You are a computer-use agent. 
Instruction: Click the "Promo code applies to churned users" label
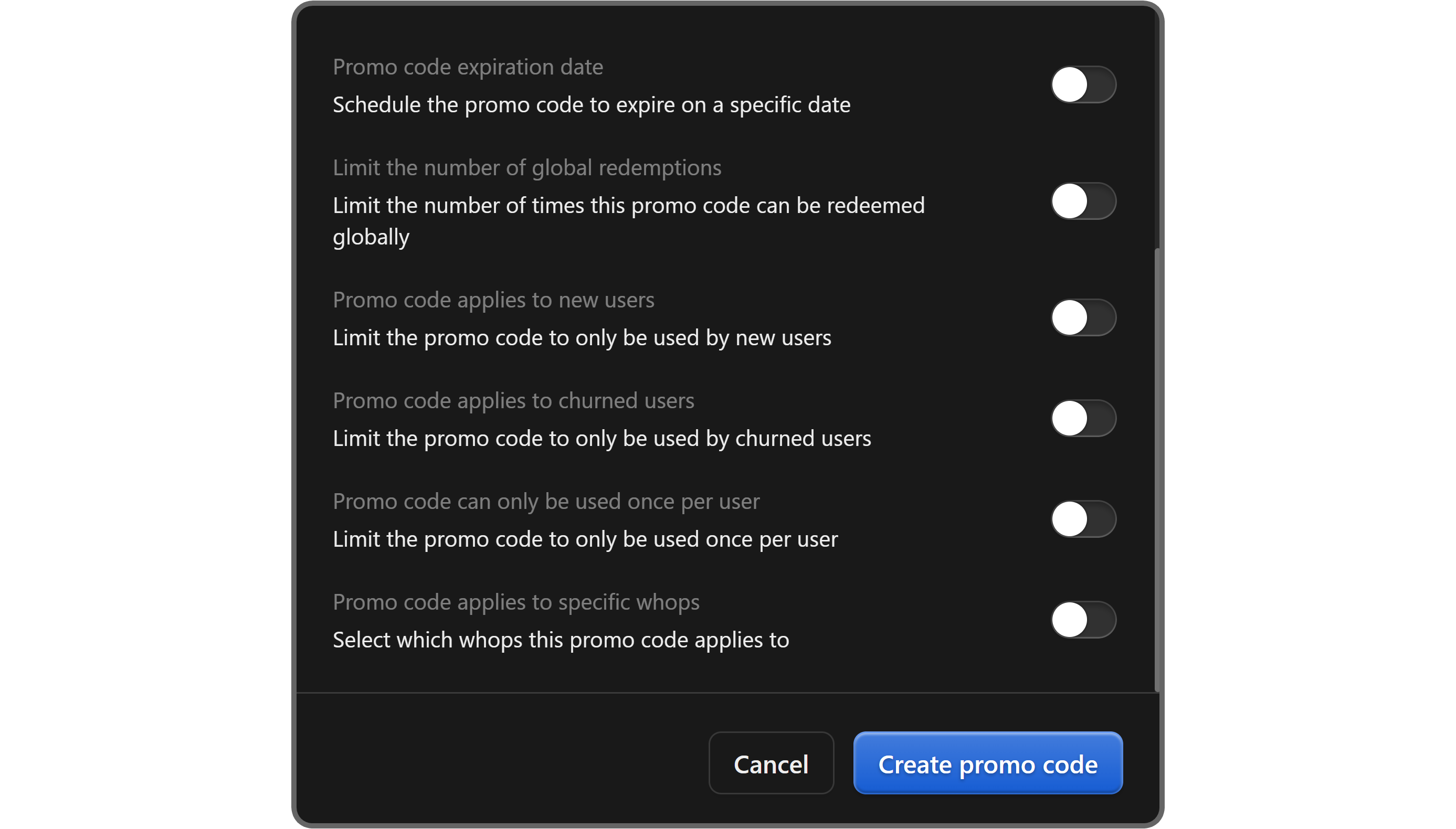tap(513, 401)
